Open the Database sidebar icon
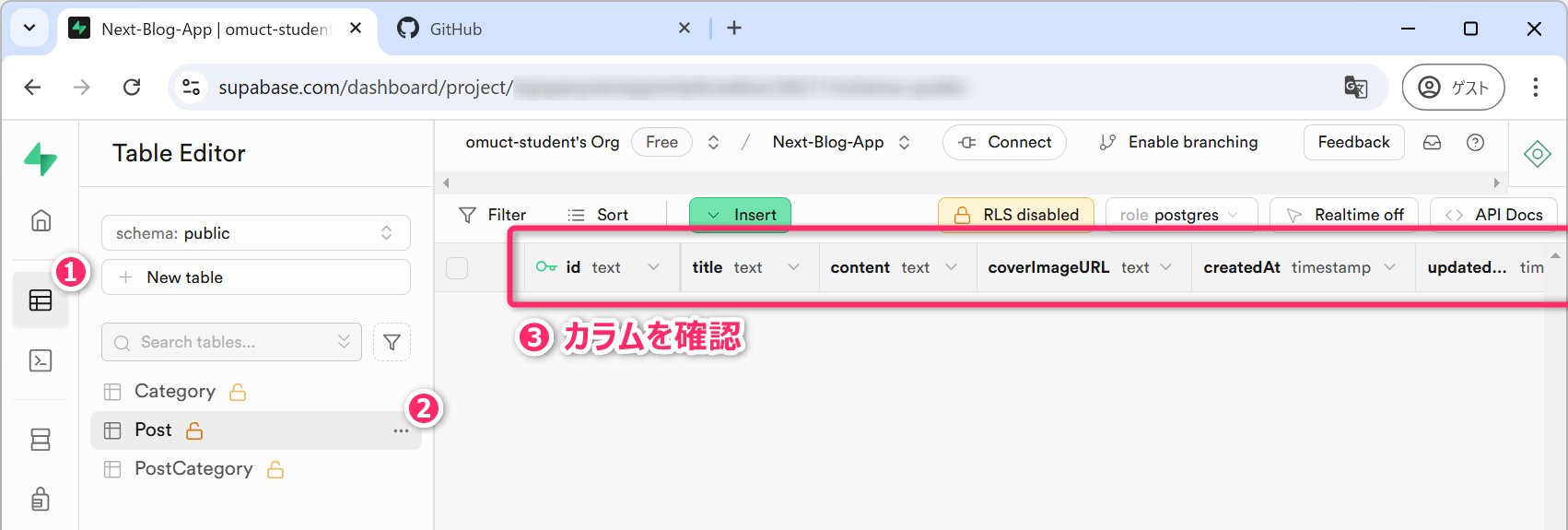This screenshot has width=1568, height=530. (x=41, y=440)
